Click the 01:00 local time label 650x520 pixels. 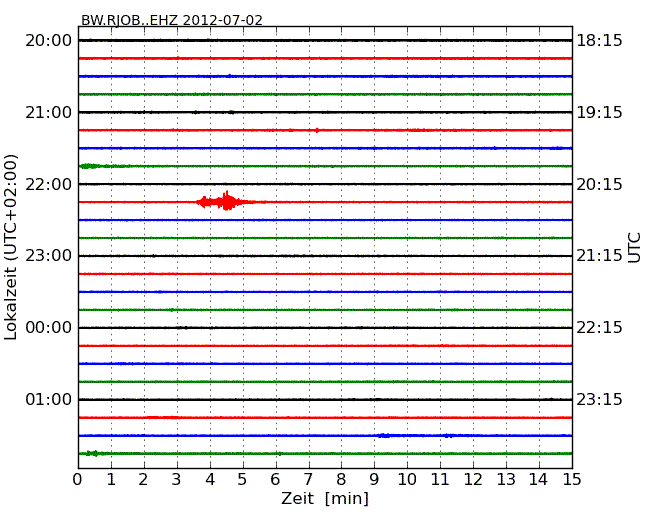pyautogui.click(x=49, y=399)
